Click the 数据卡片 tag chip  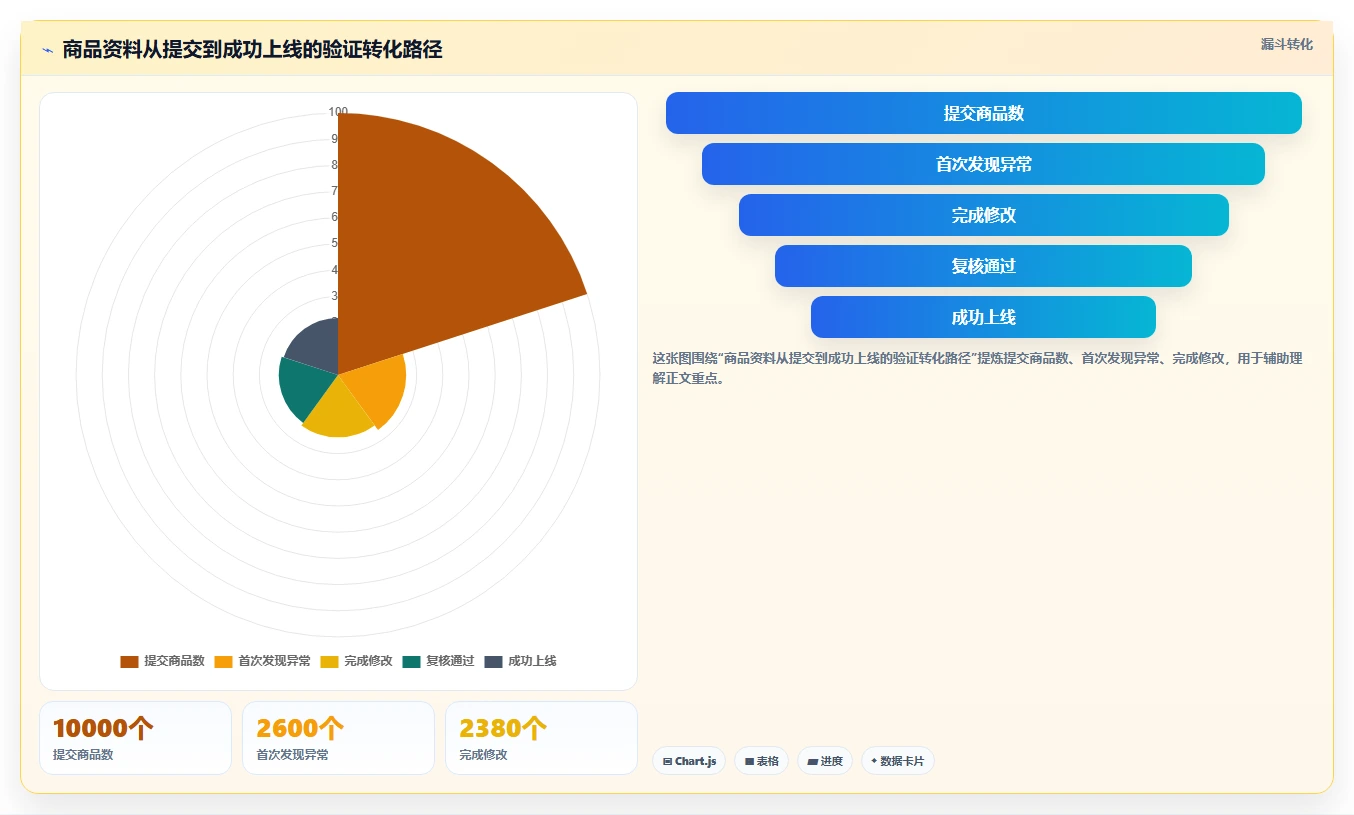tap(898, 761)
